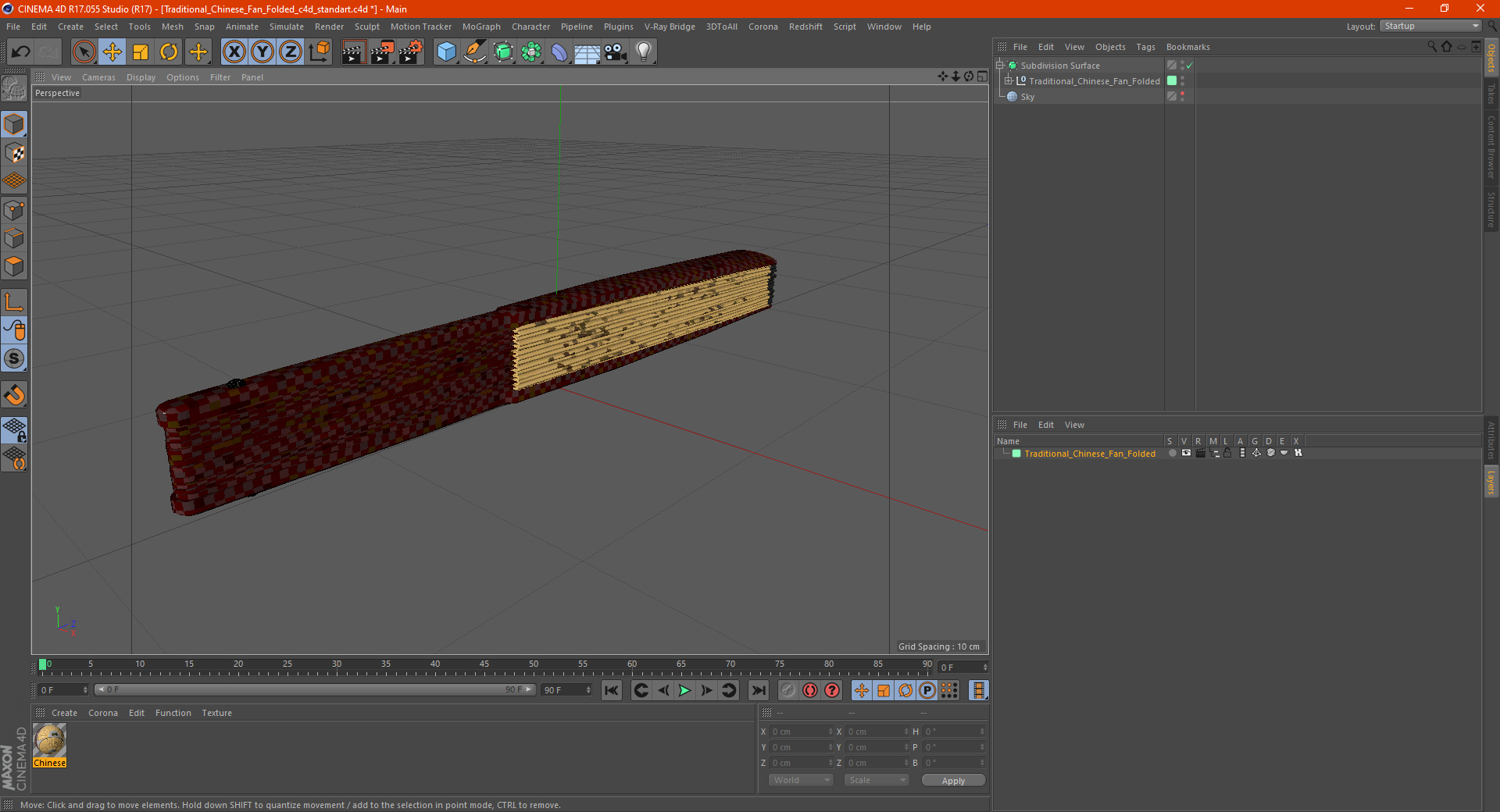The image size is (1500, 812).
Task: Switch to Texture mode icon
Action: [14, 153]
